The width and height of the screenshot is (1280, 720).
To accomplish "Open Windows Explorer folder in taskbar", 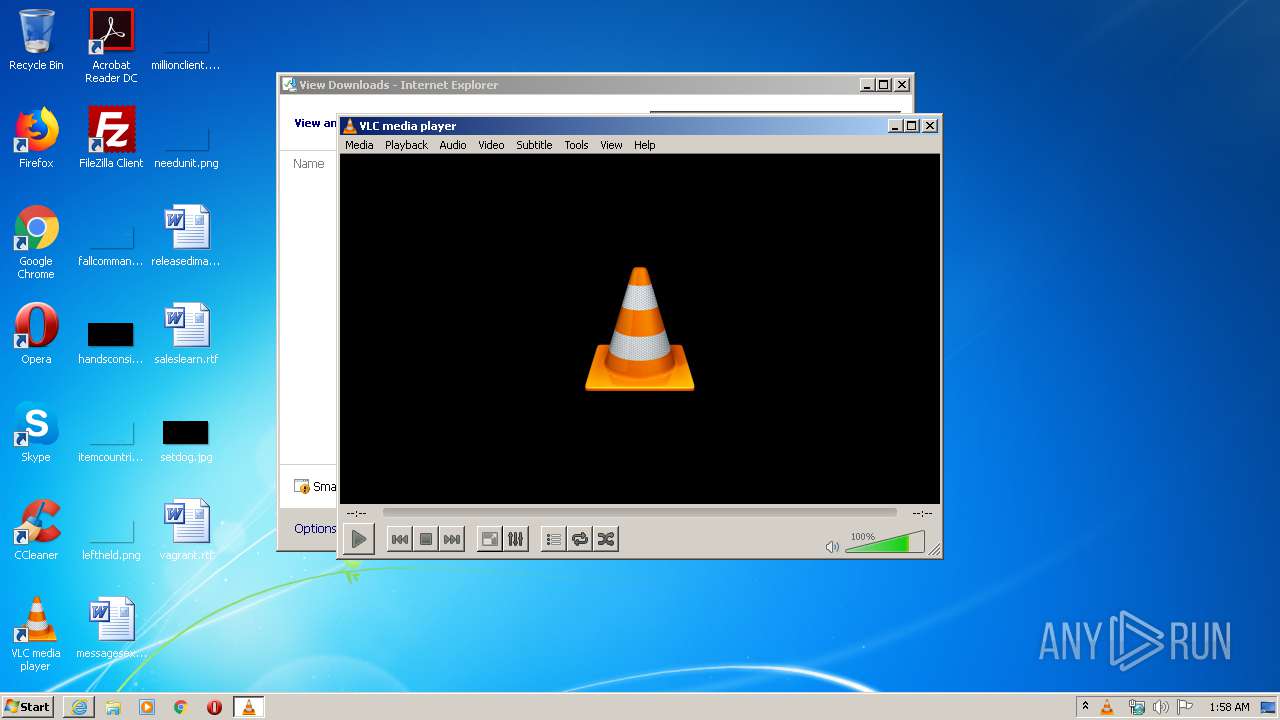I will 113,707.
